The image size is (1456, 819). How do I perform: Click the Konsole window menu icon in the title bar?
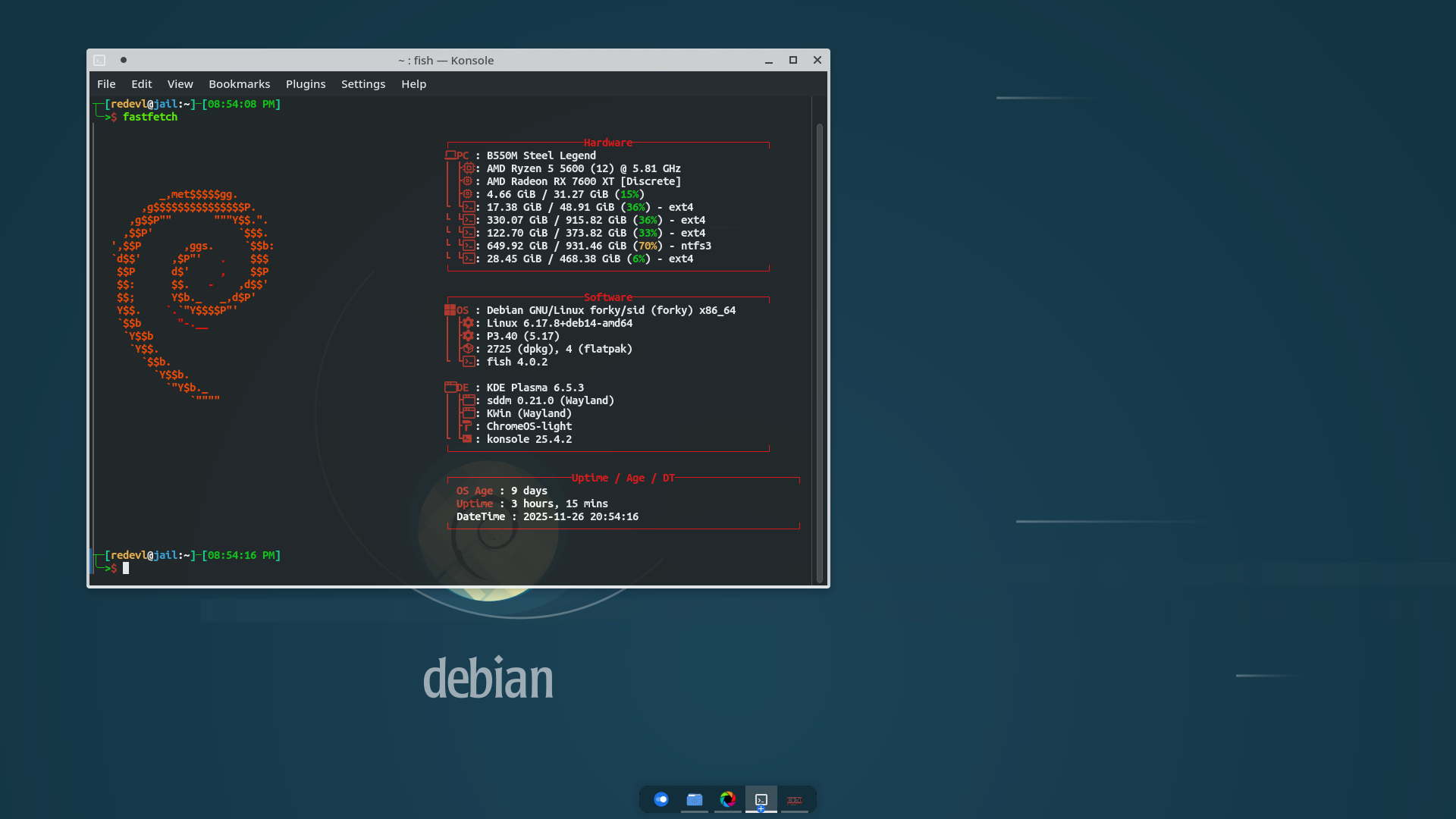99,60
